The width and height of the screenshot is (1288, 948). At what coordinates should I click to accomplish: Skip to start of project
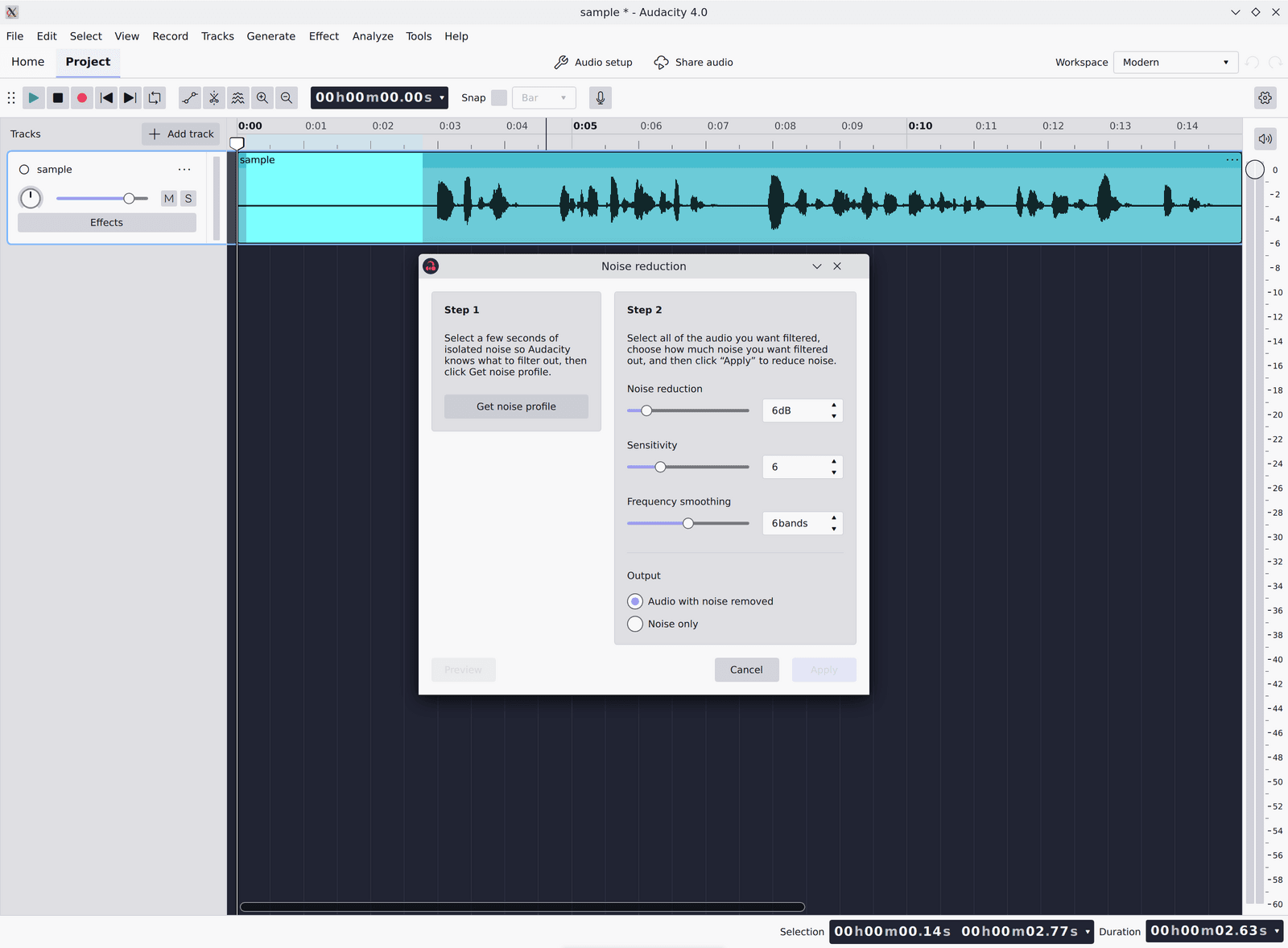coord(106,98)
